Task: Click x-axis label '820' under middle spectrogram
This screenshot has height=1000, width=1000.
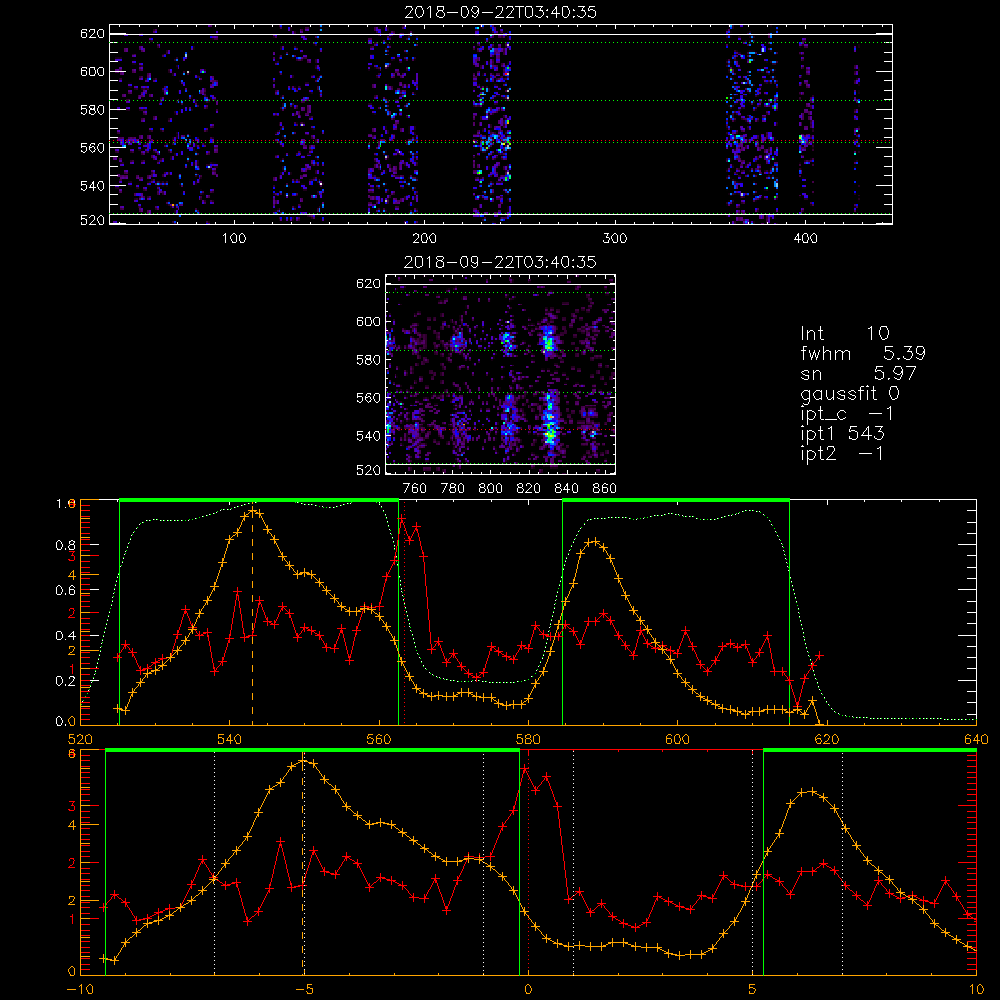Action: (x=529, y=489)
